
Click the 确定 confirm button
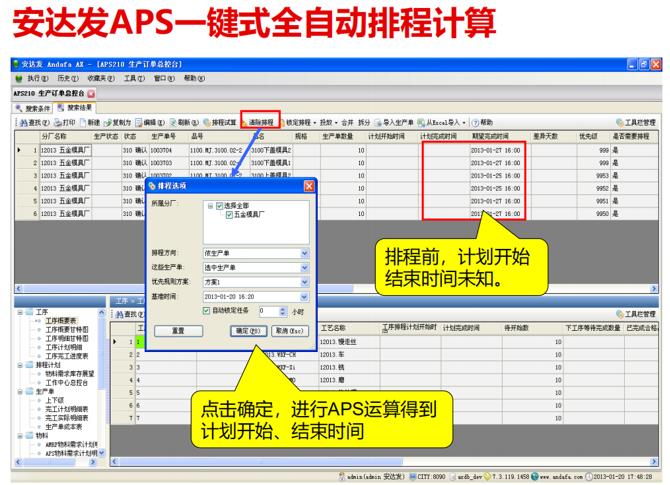248,331
